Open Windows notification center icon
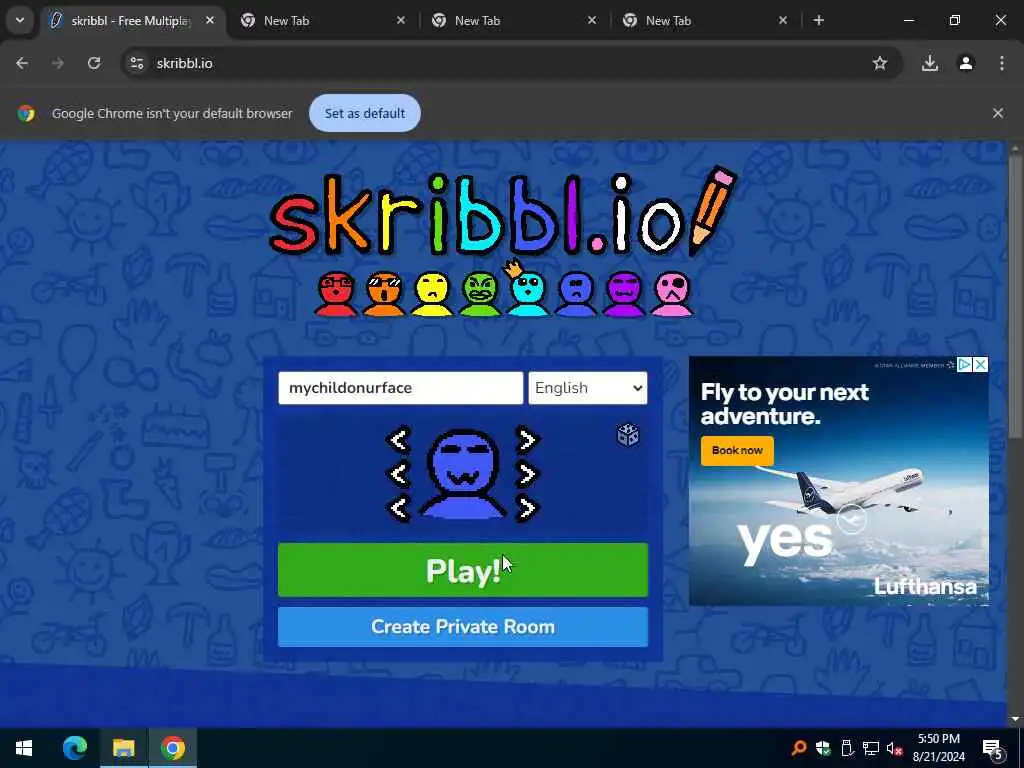This screenshot has height=768, width=1024. coord(993,748)
